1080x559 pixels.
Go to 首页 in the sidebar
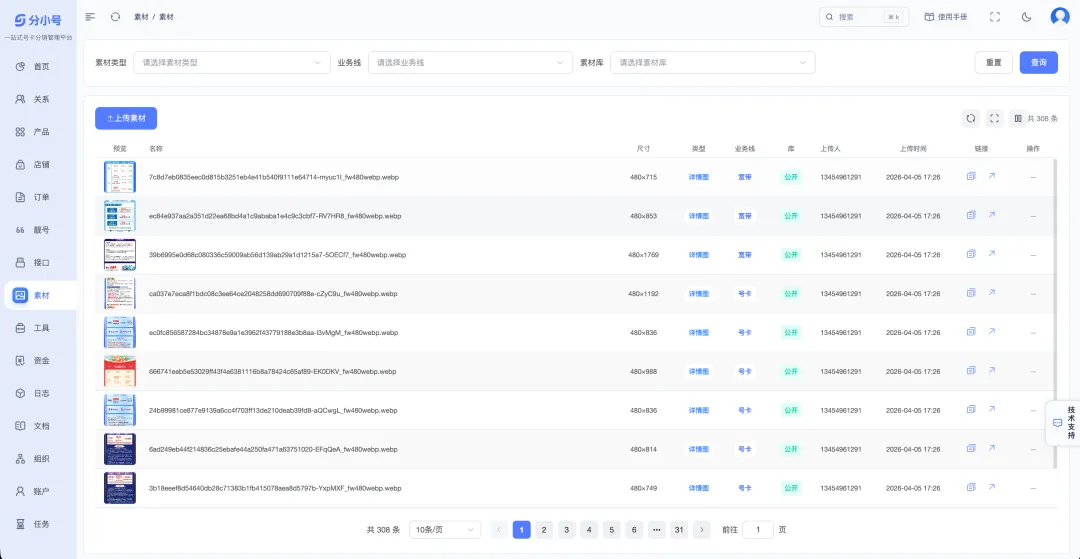tap(39, 66)
